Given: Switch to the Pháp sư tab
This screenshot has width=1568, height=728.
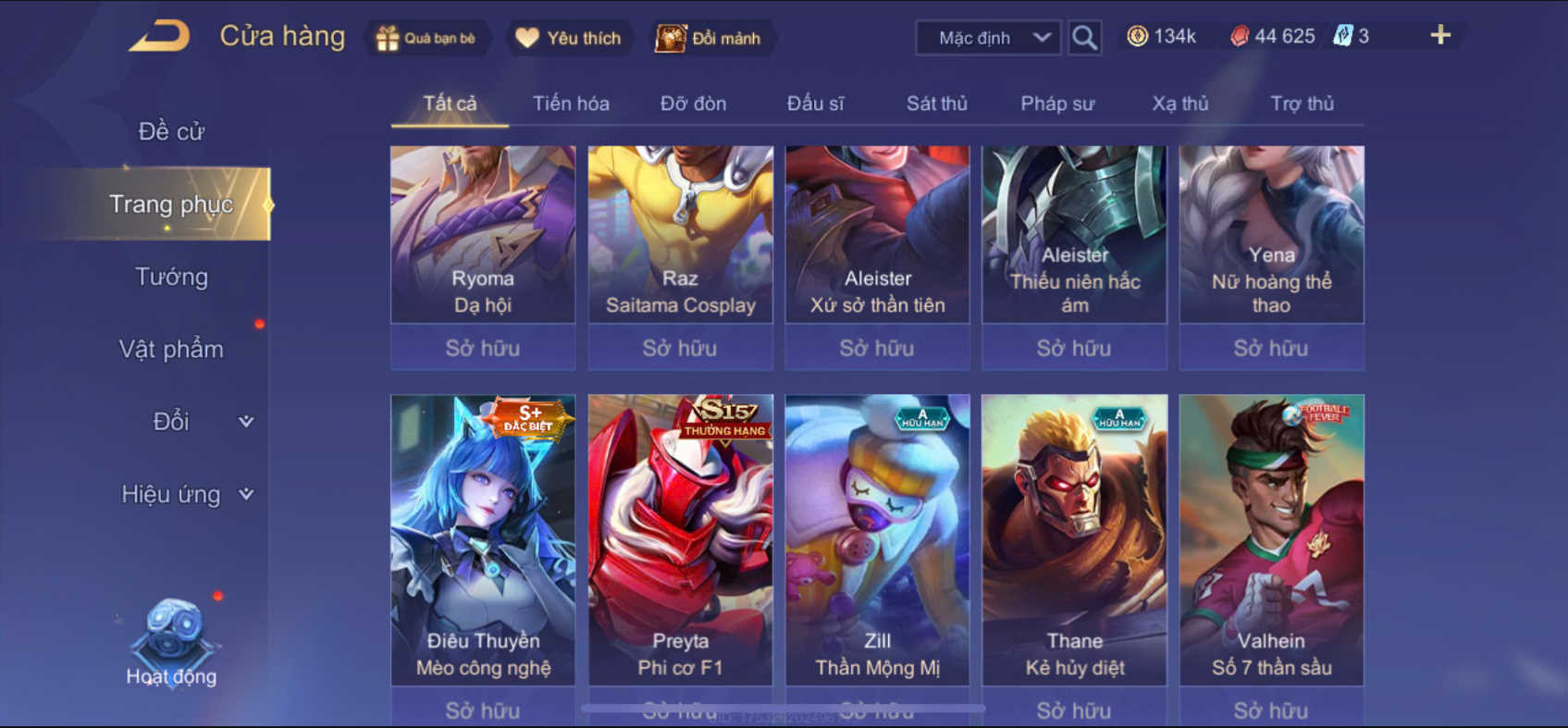Looking at the screenshot, I should pyautogui.click(x=1057, y=104).
